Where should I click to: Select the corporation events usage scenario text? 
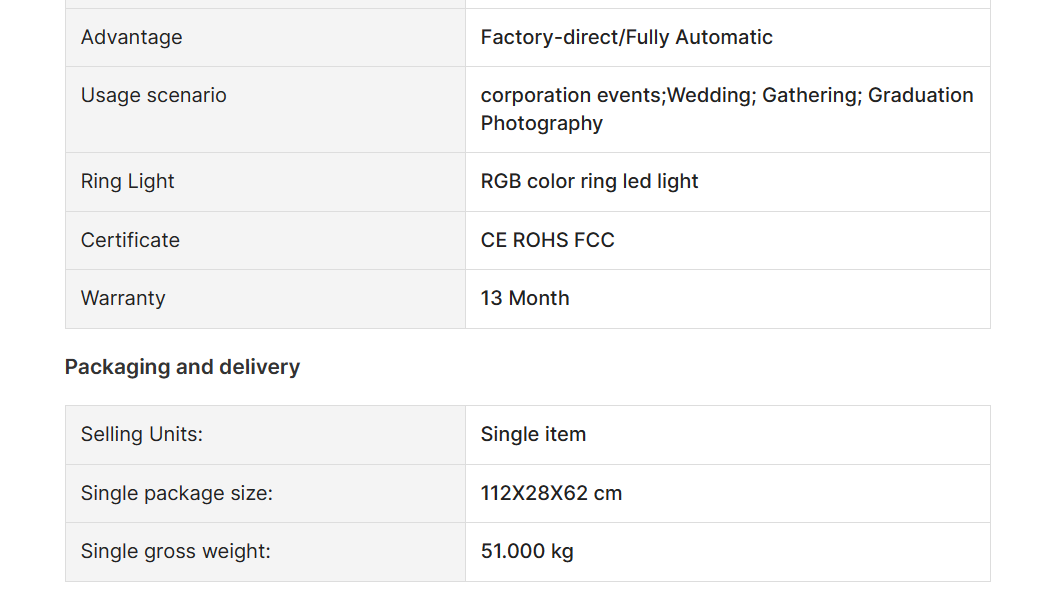tap(571, 95)
